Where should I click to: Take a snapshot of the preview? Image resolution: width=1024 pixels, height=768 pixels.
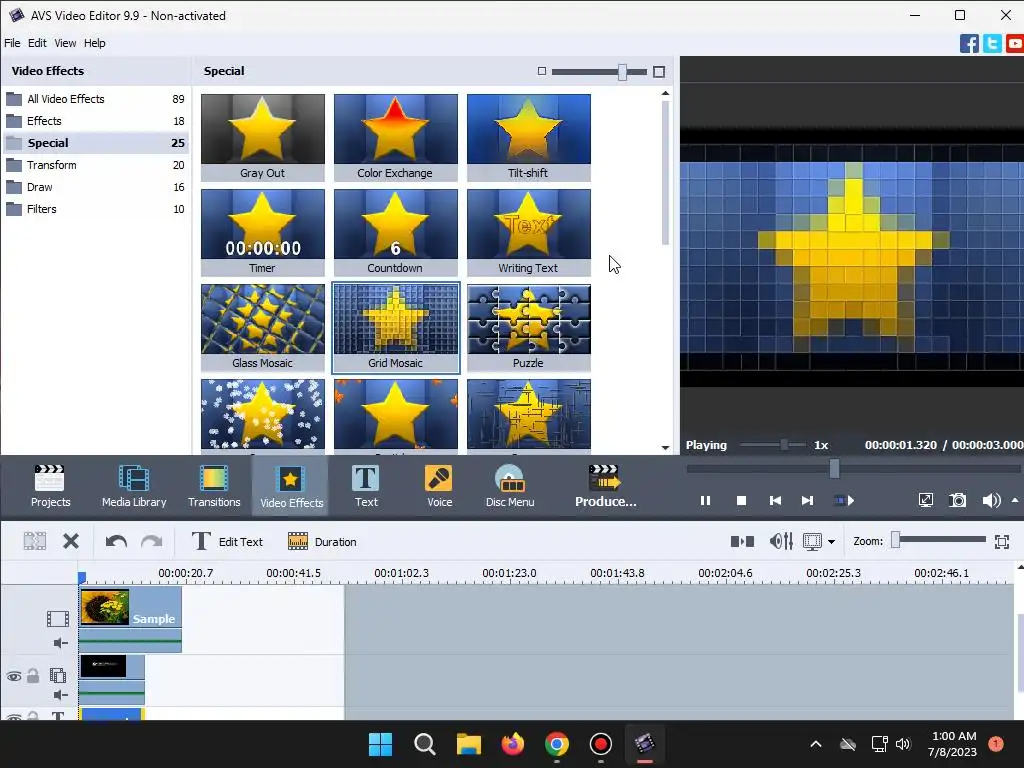click(x=957, y=500)
